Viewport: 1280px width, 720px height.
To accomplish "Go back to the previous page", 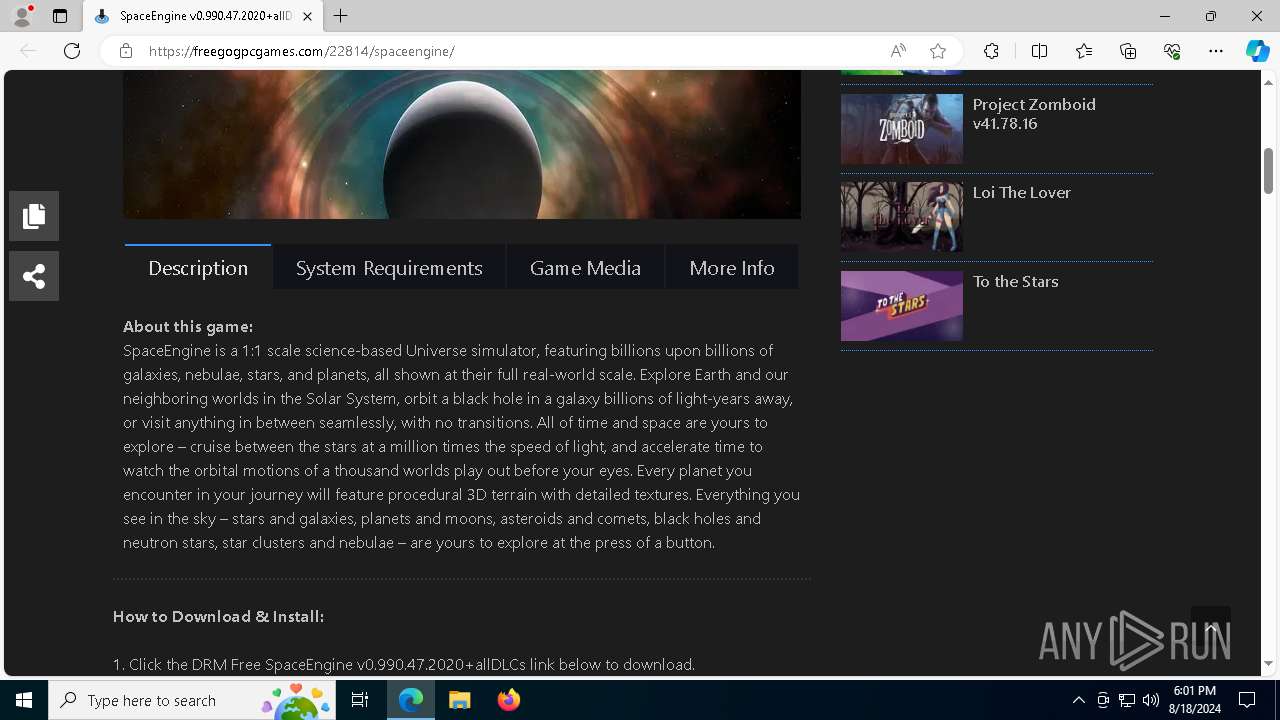I will [x=28, y=51].
